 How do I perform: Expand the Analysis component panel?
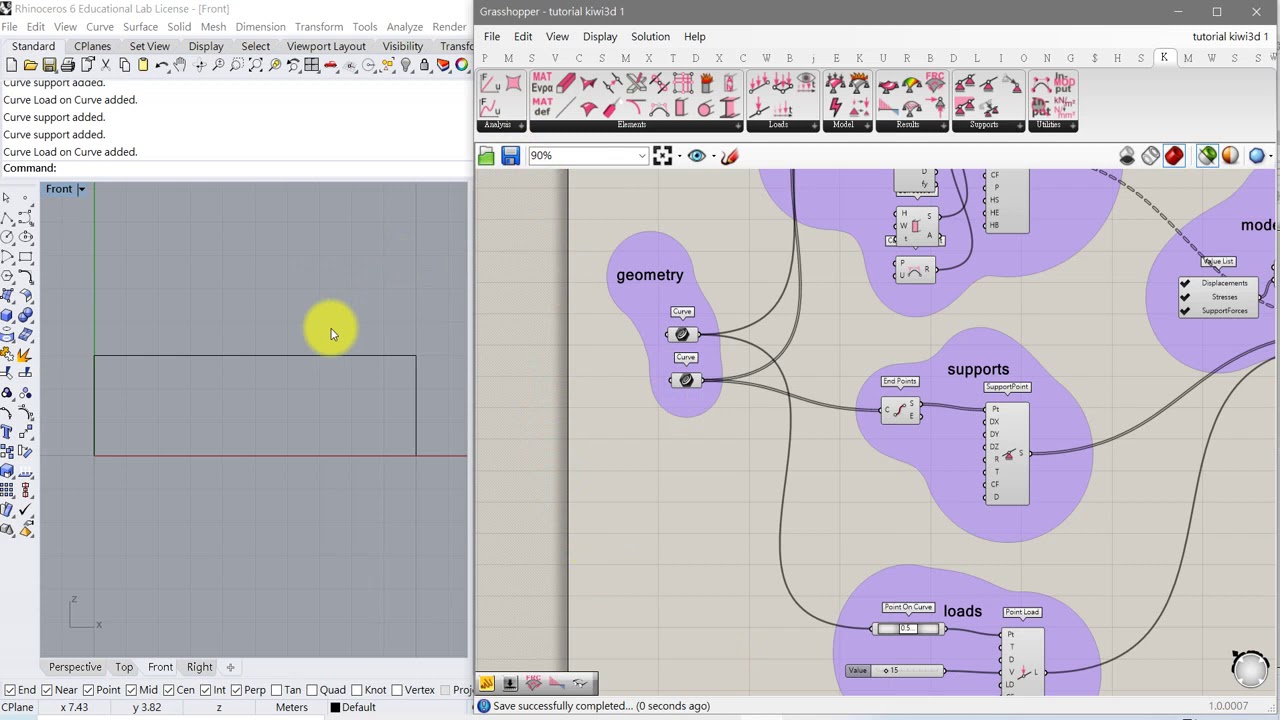521,126
